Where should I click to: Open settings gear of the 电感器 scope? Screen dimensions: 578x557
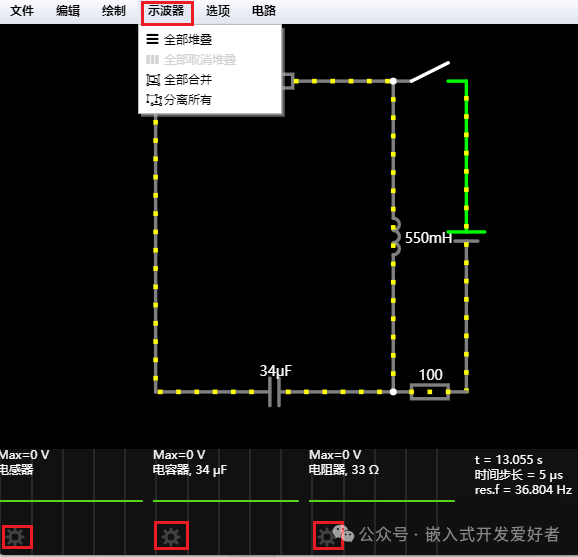(x=16, y=537)
